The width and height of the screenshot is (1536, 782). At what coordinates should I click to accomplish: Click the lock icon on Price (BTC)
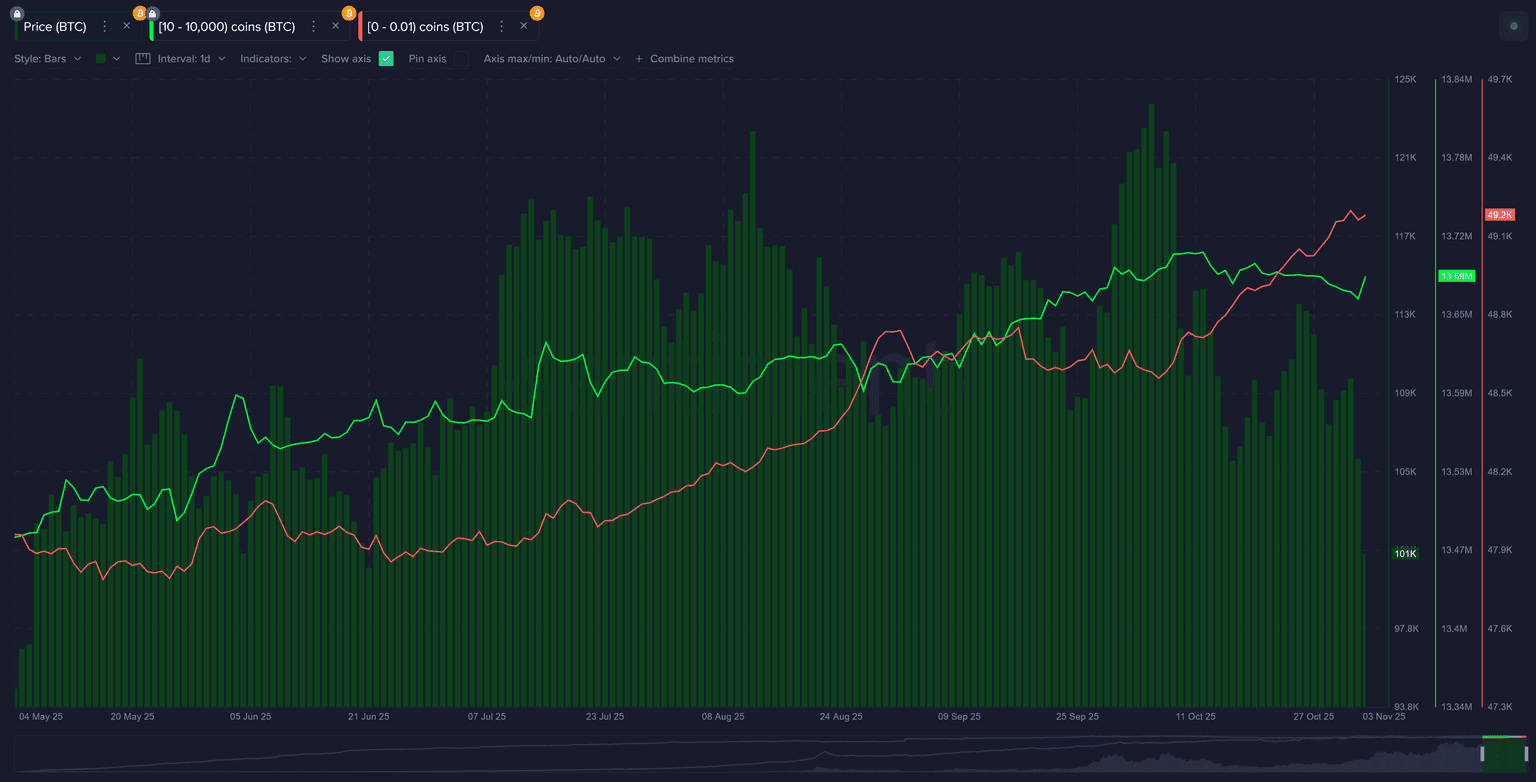coord(17,14)
